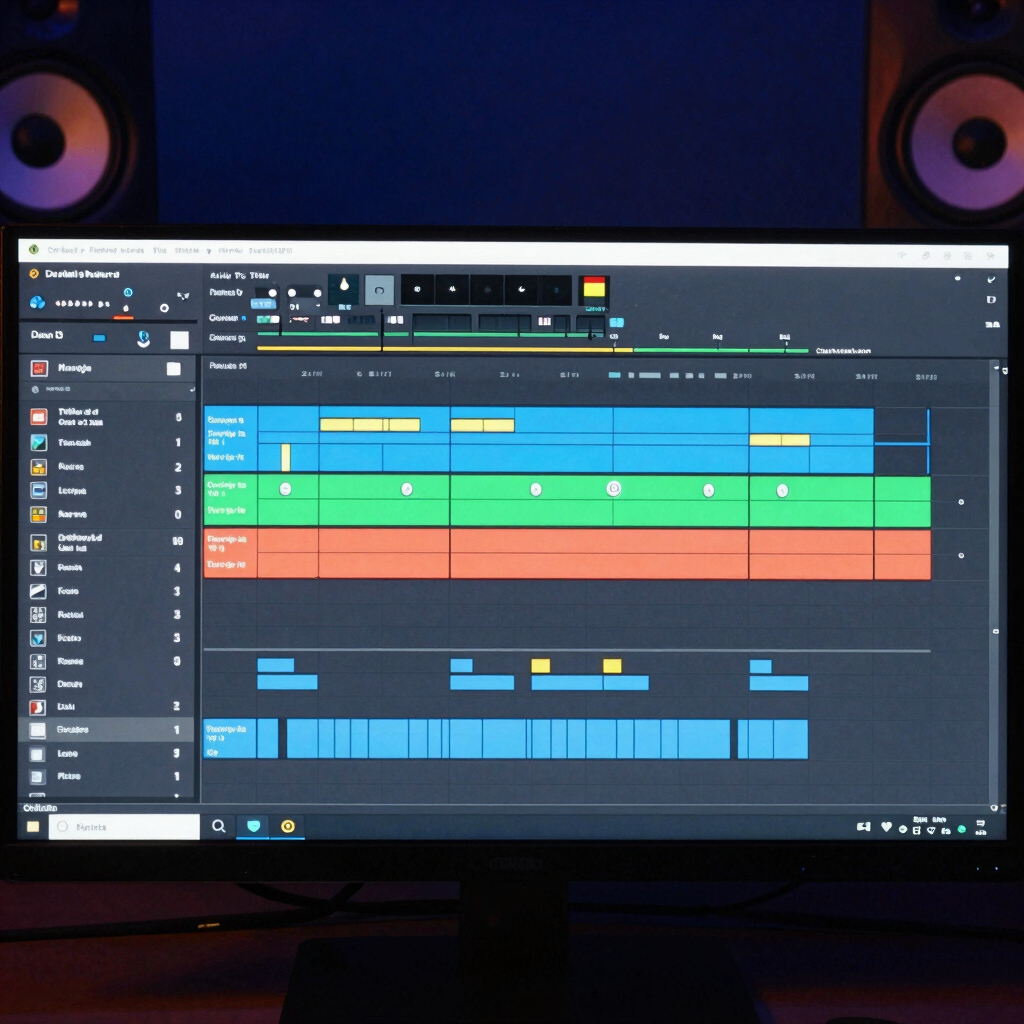The image size is (1024, 1024).
Task: Click the orange slider marker in the side panel
Action: (123, 318)
